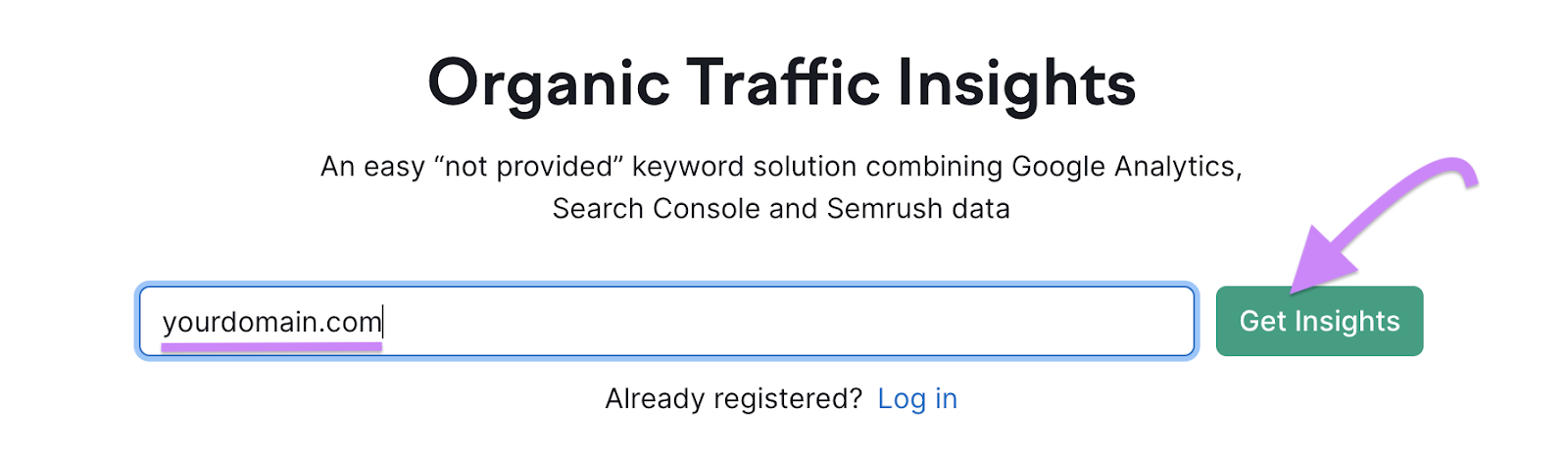Place cursor after .com in the domain field
This screenshot has width=1568, height=461.
(x=383, y=322)
